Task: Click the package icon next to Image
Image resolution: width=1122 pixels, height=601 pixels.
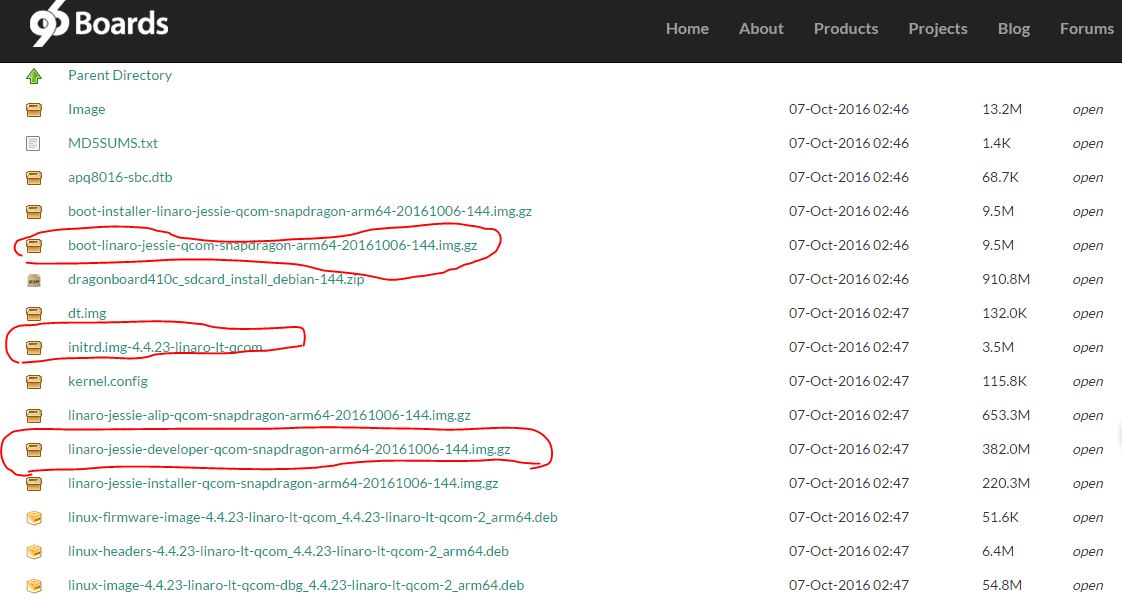Action: (x=34, y=109)
